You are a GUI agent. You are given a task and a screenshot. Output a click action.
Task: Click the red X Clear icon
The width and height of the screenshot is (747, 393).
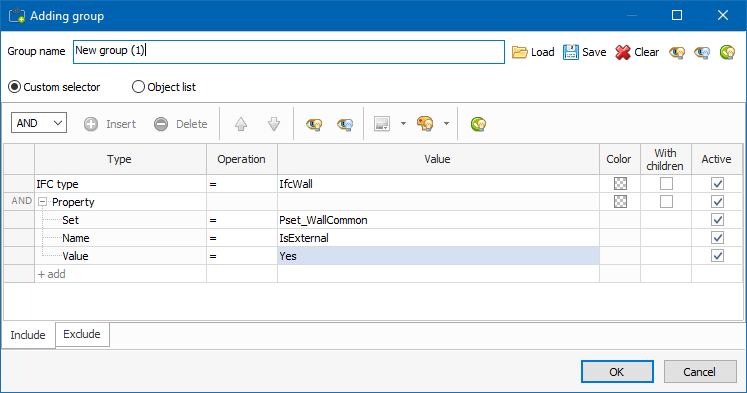tap(622, 52)
